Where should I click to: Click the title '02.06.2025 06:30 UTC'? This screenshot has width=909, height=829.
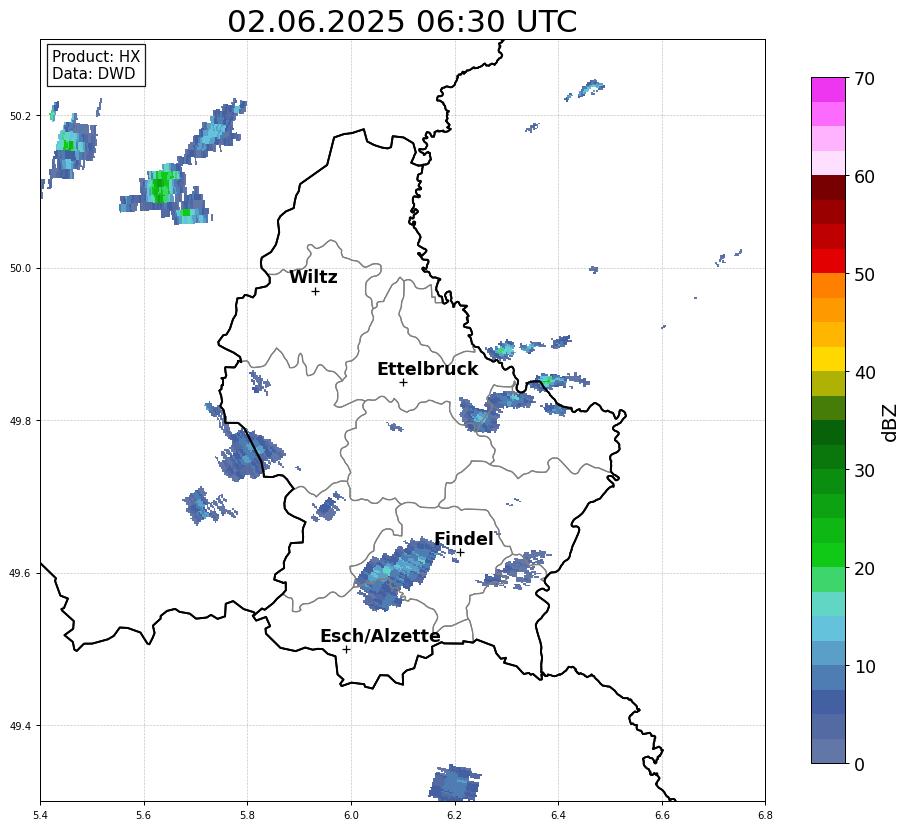point(402,22)
